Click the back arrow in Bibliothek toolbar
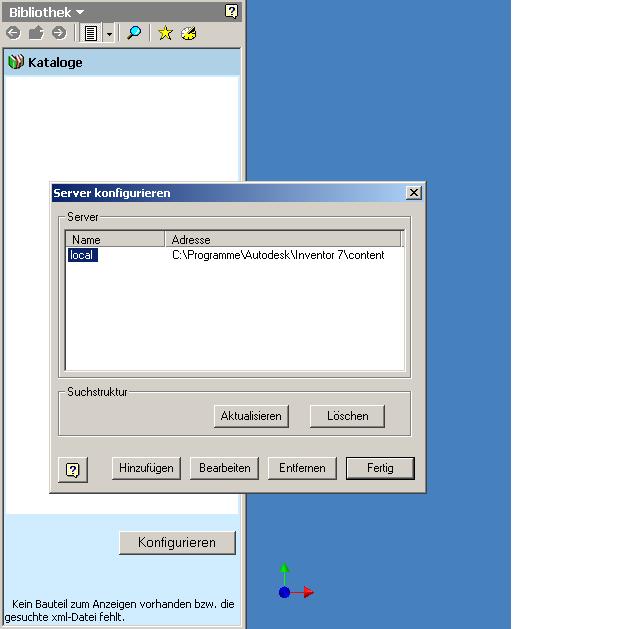 [13, 33]
